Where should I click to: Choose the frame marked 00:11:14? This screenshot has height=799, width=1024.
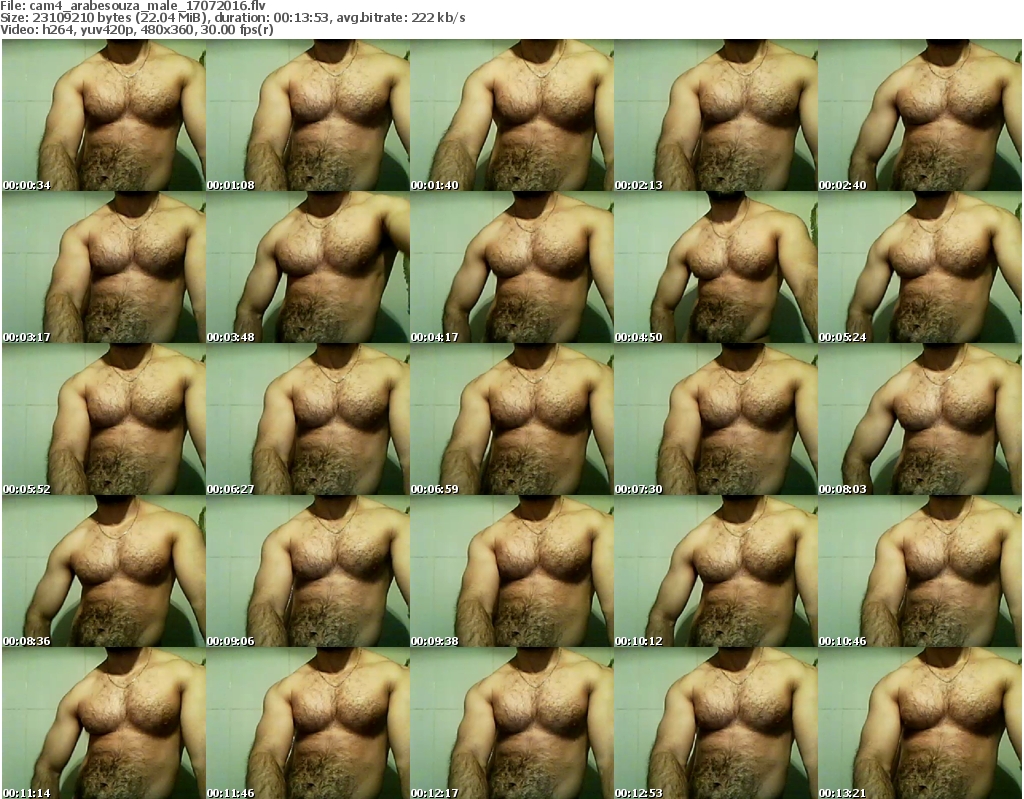pyautogui.click(x=104, y=723)
